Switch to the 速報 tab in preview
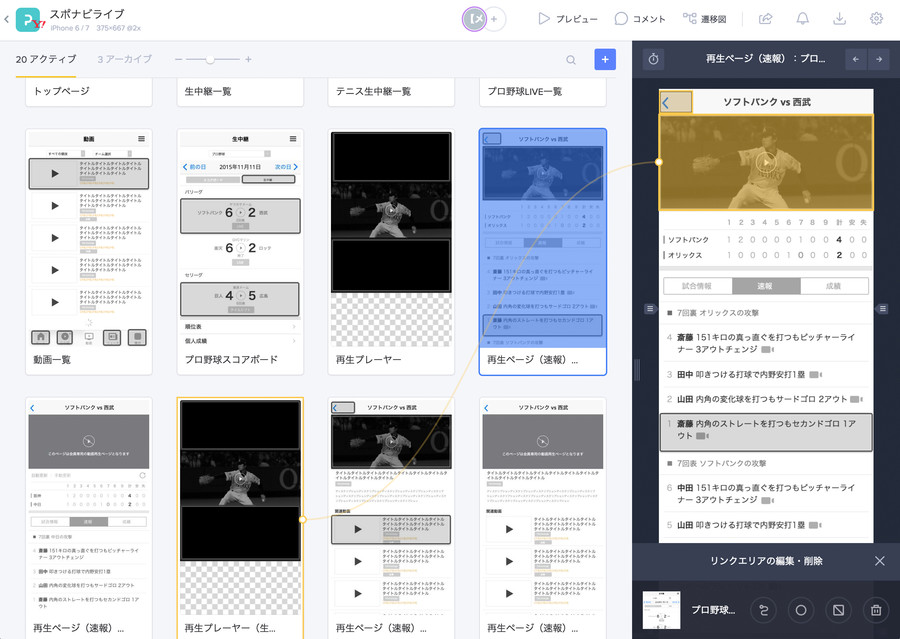Screen dimensions: 900x639 pyautogui.click(x=766, y=286)
